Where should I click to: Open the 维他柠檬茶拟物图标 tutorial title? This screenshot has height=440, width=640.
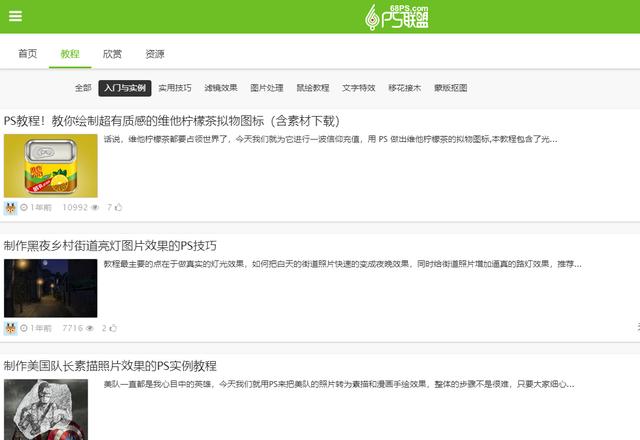click(x=171, y=121)
